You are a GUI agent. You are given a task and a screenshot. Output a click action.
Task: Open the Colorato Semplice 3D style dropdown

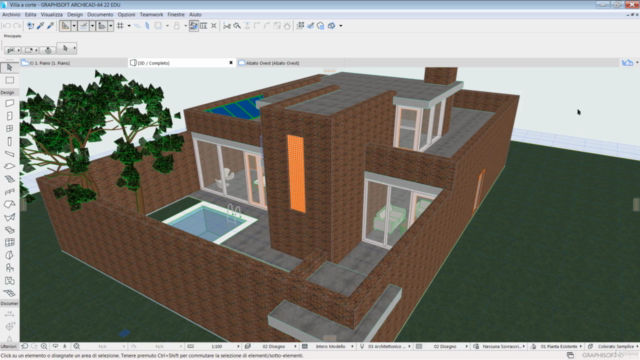coord(637,347)
